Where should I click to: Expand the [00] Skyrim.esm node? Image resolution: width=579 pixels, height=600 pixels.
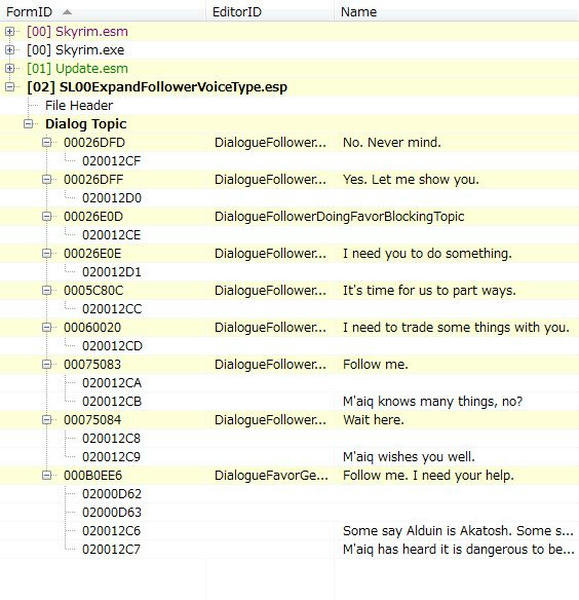[x=10, y=31]
